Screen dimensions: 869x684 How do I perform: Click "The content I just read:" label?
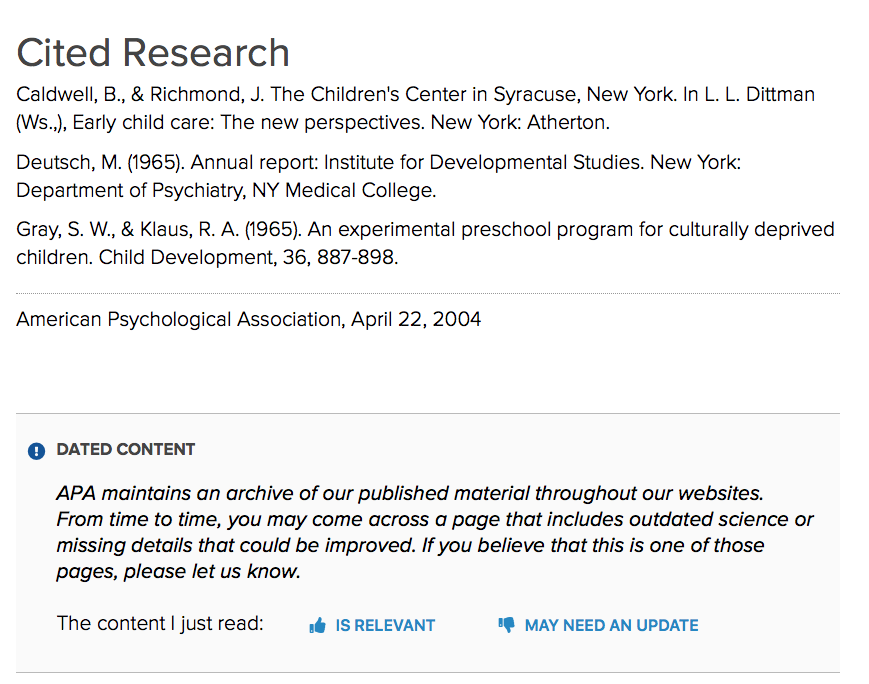[x=160, y=624]
